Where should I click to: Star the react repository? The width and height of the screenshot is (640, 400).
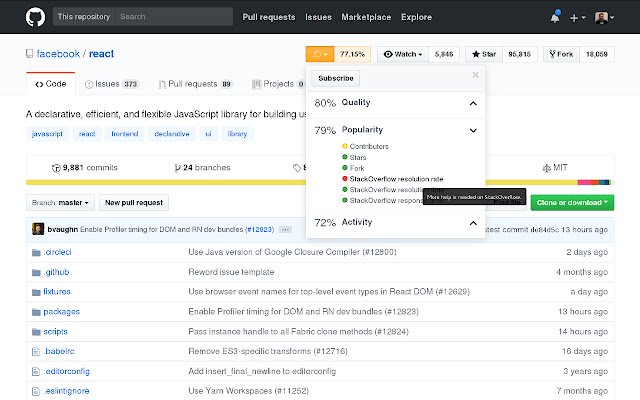[484, 54]
